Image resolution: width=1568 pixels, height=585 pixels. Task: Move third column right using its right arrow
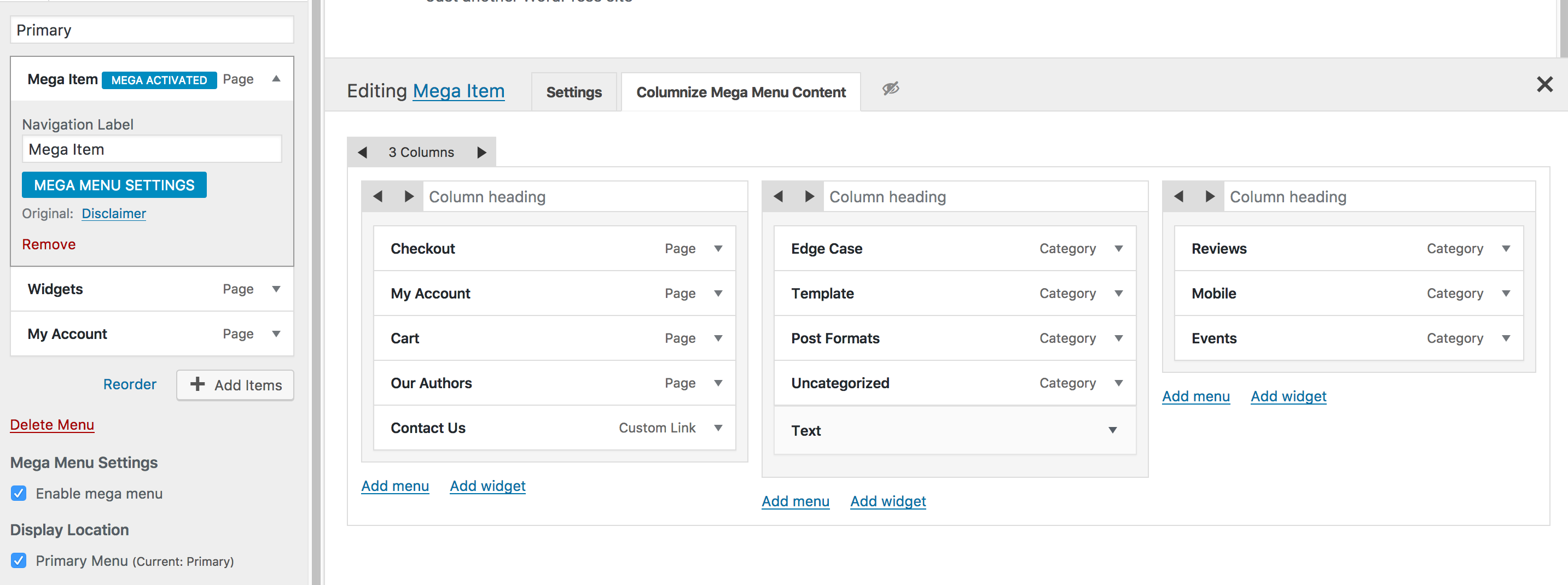click(1210, 196)
